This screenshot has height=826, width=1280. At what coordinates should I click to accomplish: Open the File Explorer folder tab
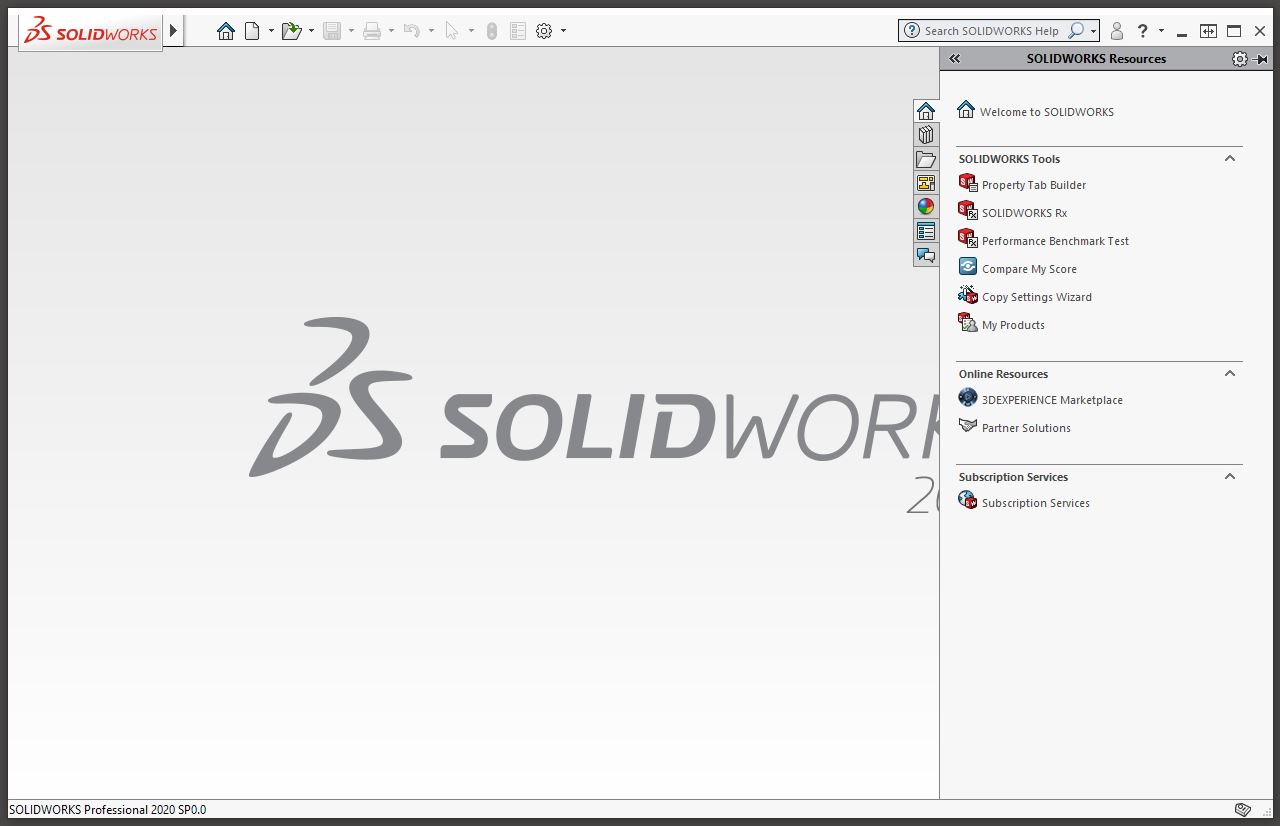[926, 159]
